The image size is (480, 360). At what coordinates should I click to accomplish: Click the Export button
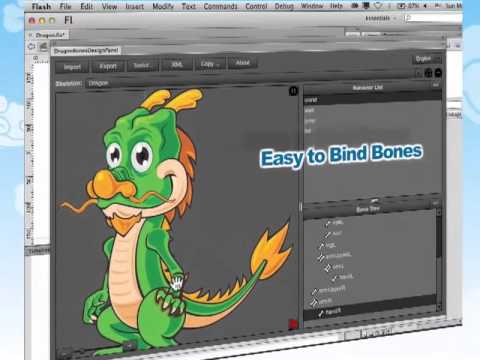click(x=108, y=66)
